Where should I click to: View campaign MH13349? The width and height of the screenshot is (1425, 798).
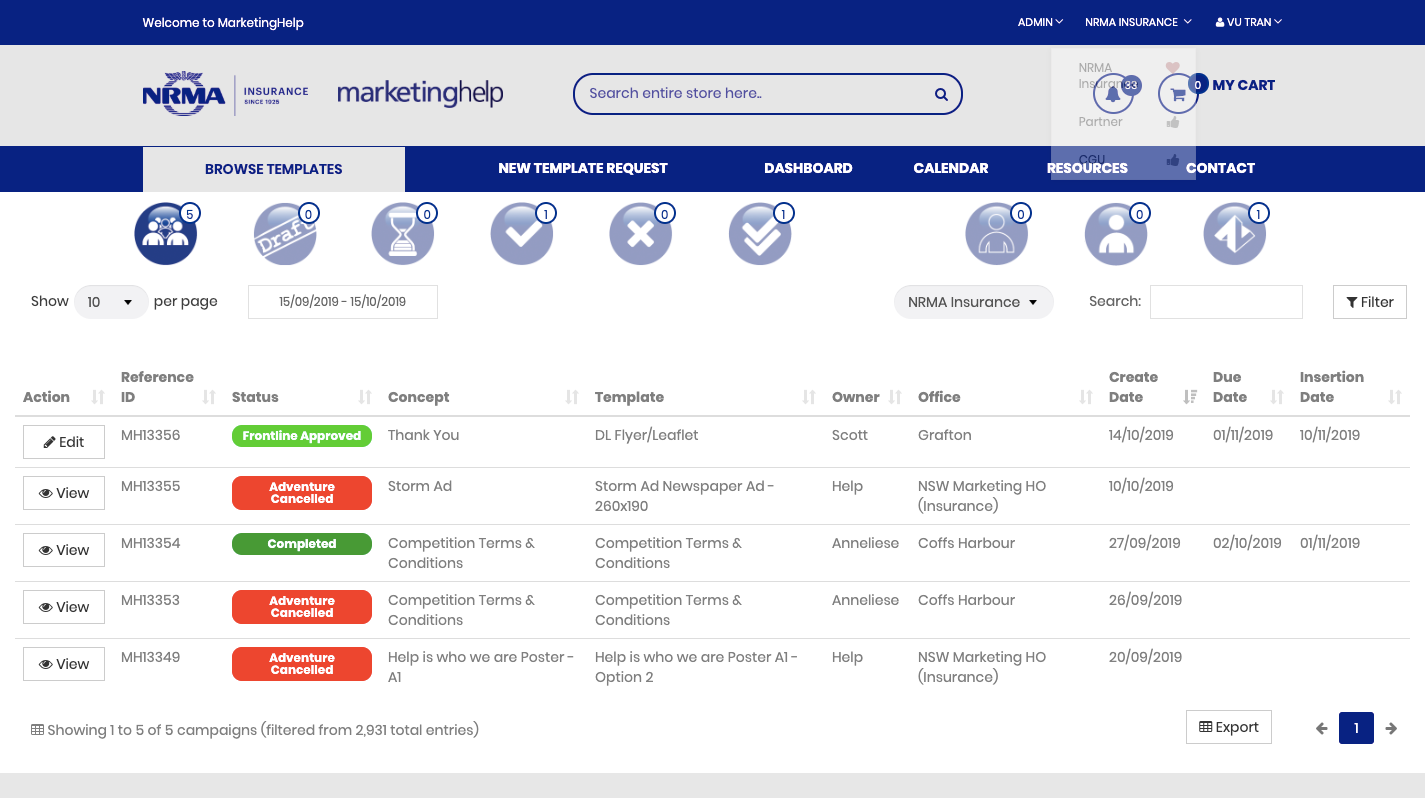[x=64, y=664]
